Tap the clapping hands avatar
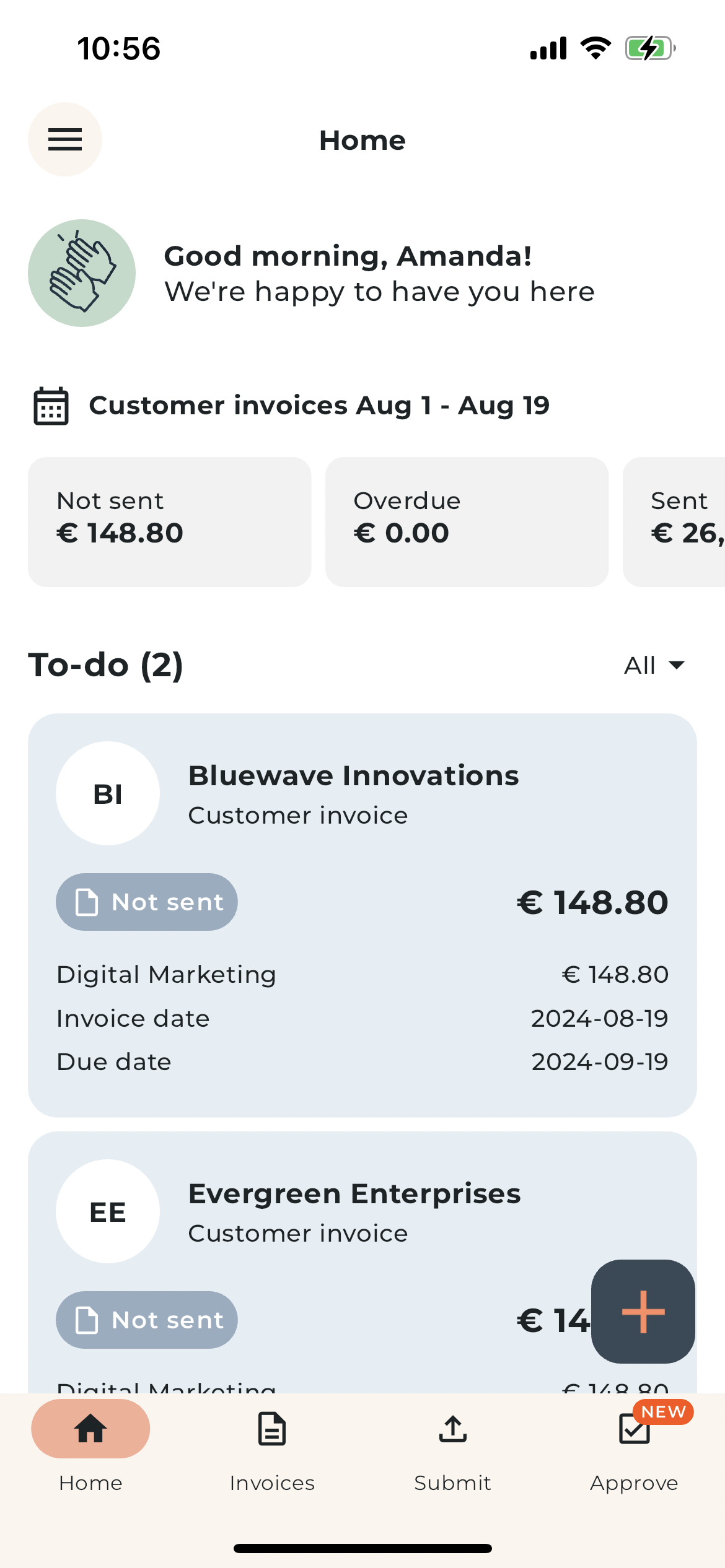Image resolution: width=725 pixels, height=1568 pixels. (x=82, y=273)
